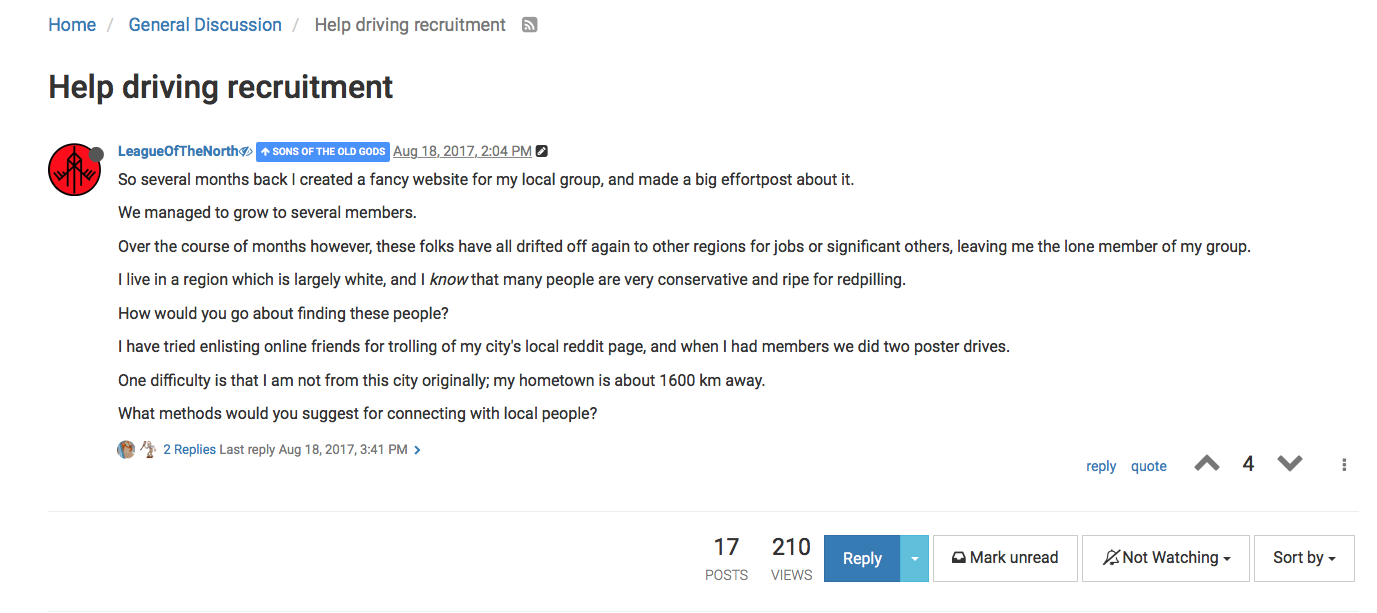This screenshot has height=613, width=1377.
Task: Upvote the first post
Action: pos(1207,464)
